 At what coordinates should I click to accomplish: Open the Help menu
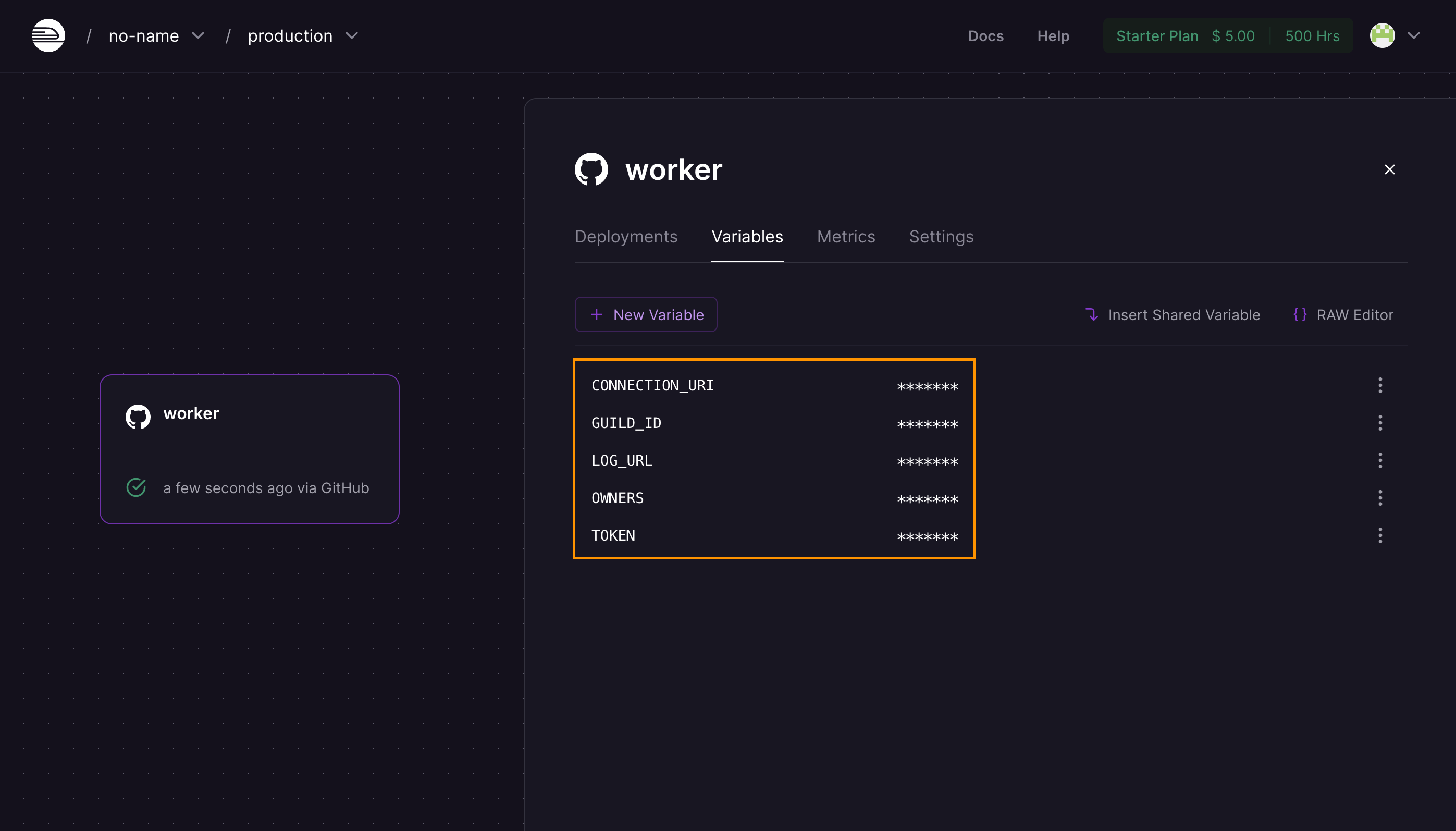click(1053, 35)
